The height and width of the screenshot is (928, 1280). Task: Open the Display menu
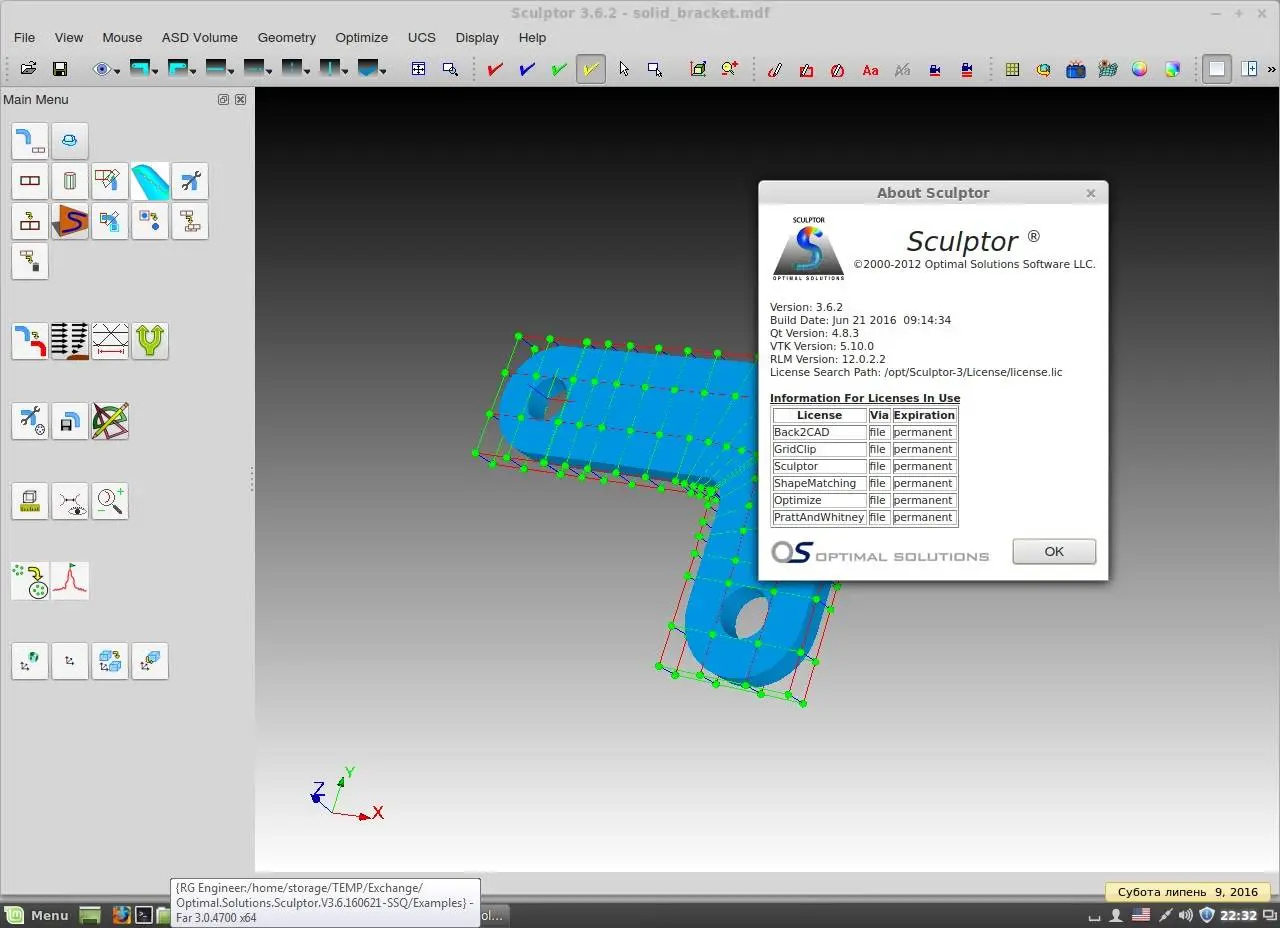click(477, 37)
